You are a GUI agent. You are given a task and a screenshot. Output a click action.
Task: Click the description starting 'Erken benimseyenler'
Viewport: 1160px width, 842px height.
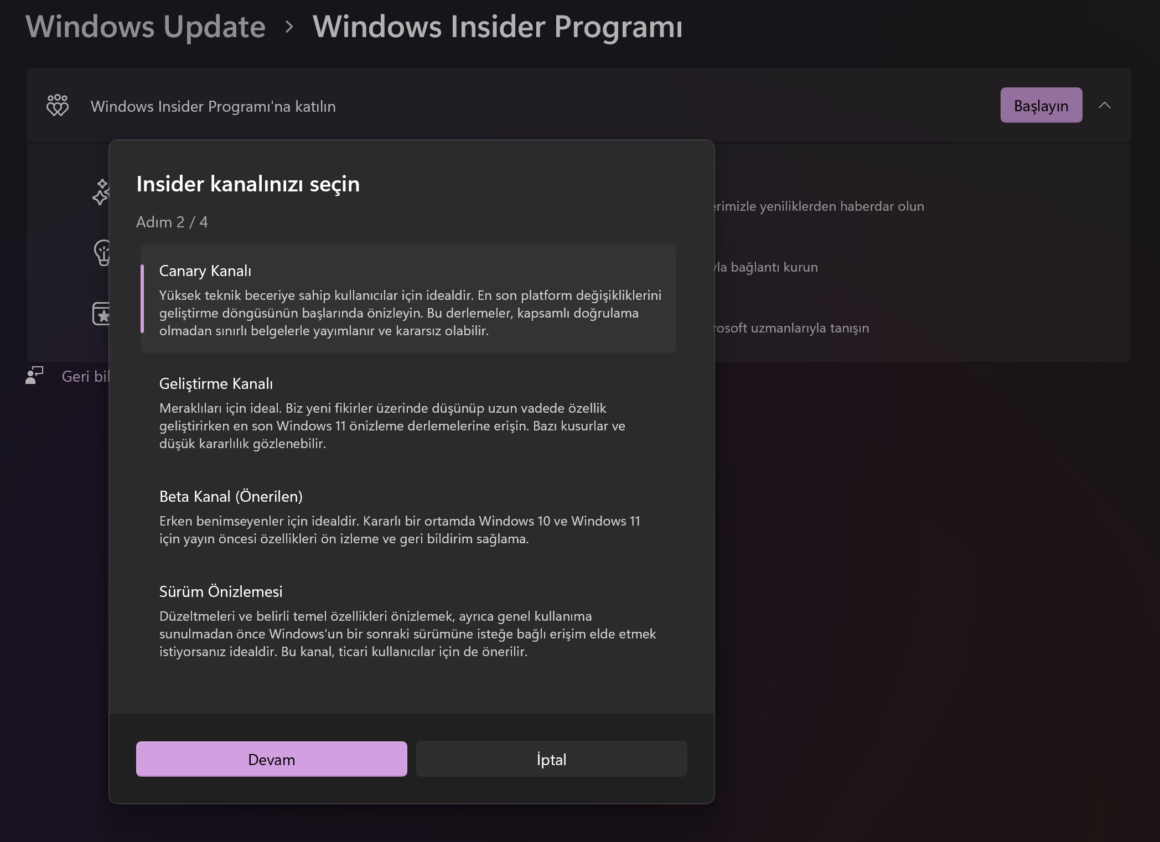point(399,530)
